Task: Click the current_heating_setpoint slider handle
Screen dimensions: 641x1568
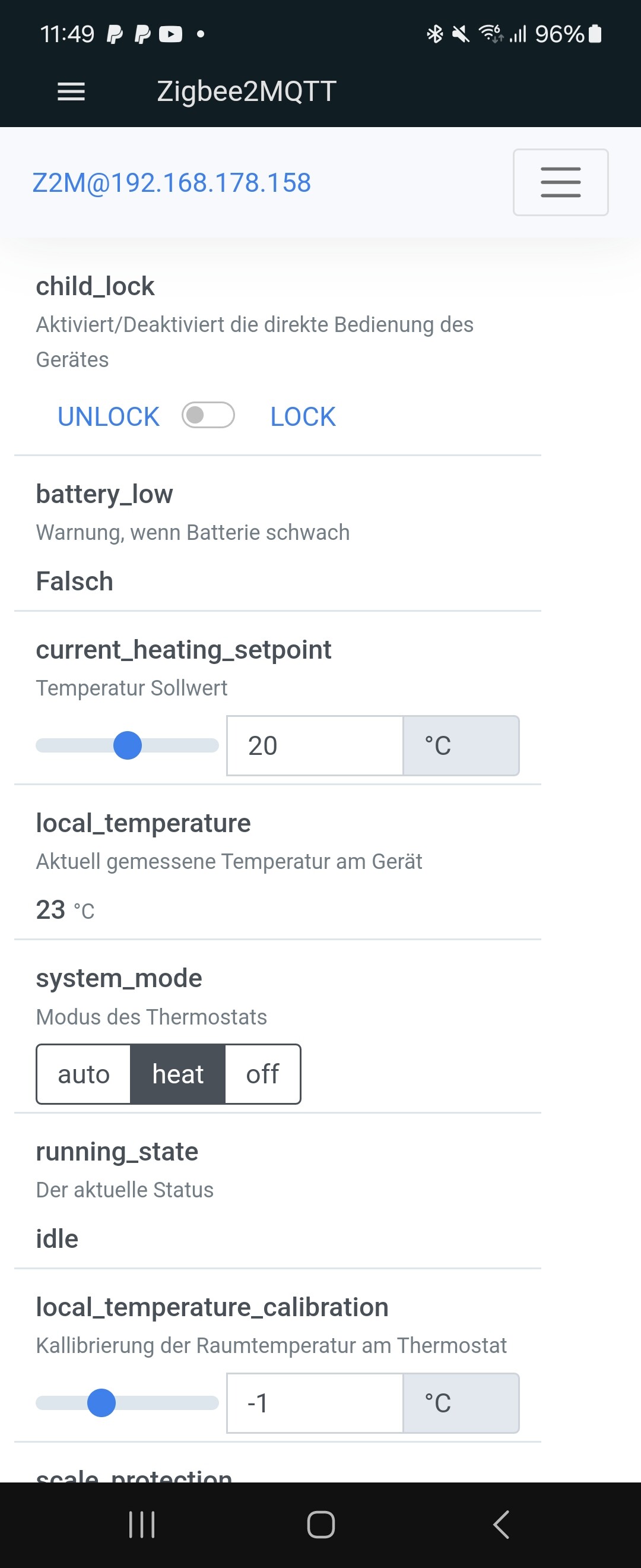Action: 128,745
